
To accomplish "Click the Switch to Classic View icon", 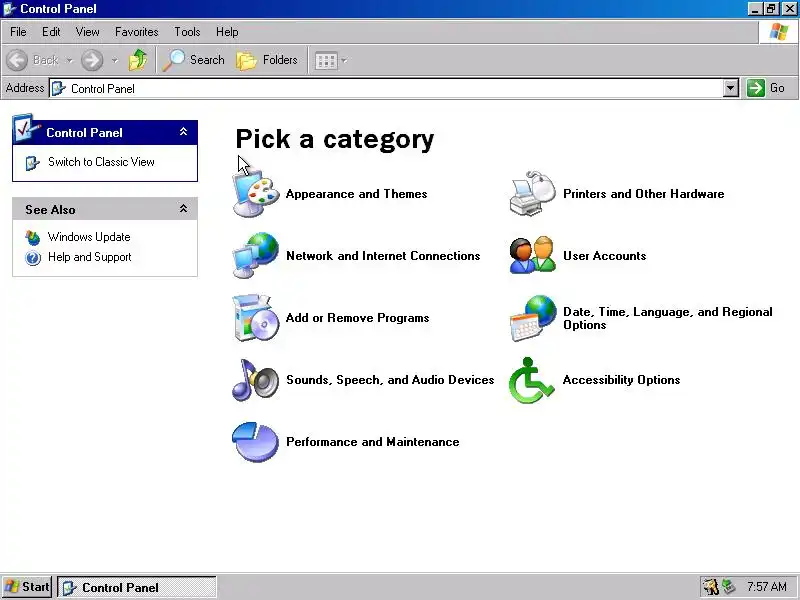I will 33,163.
